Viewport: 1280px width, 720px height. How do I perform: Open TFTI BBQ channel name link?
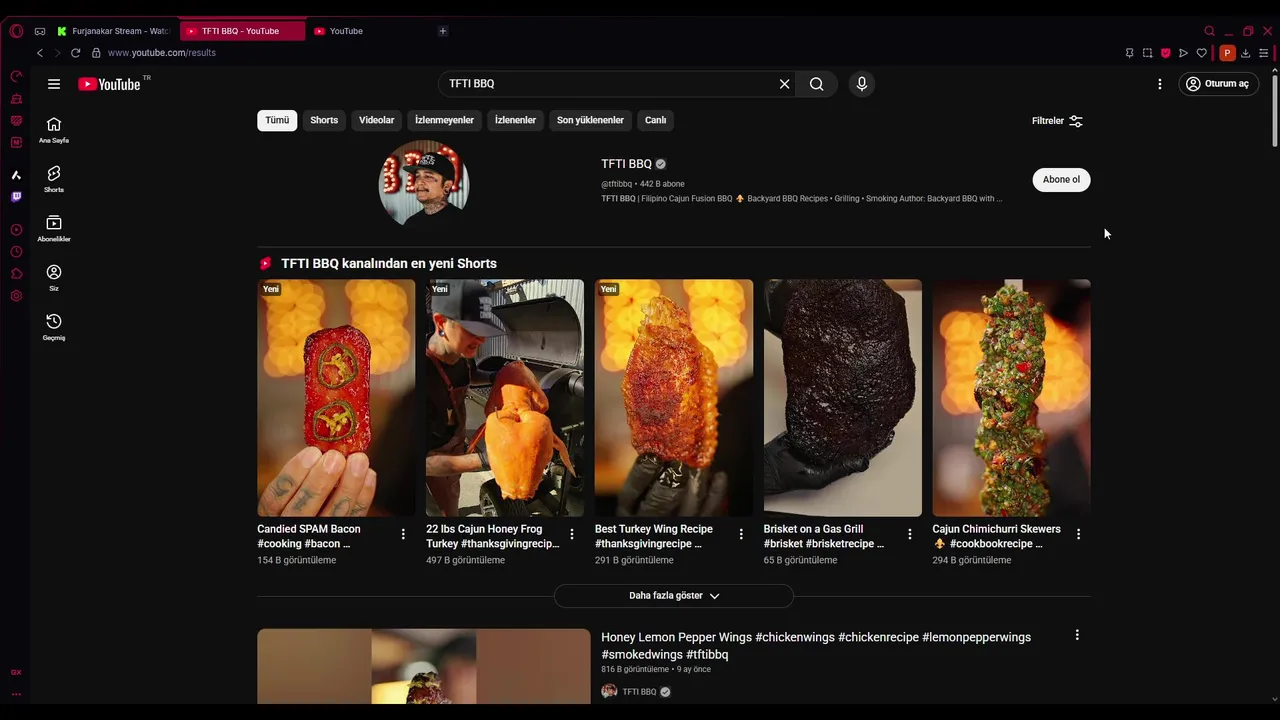(x=626, y=164)
